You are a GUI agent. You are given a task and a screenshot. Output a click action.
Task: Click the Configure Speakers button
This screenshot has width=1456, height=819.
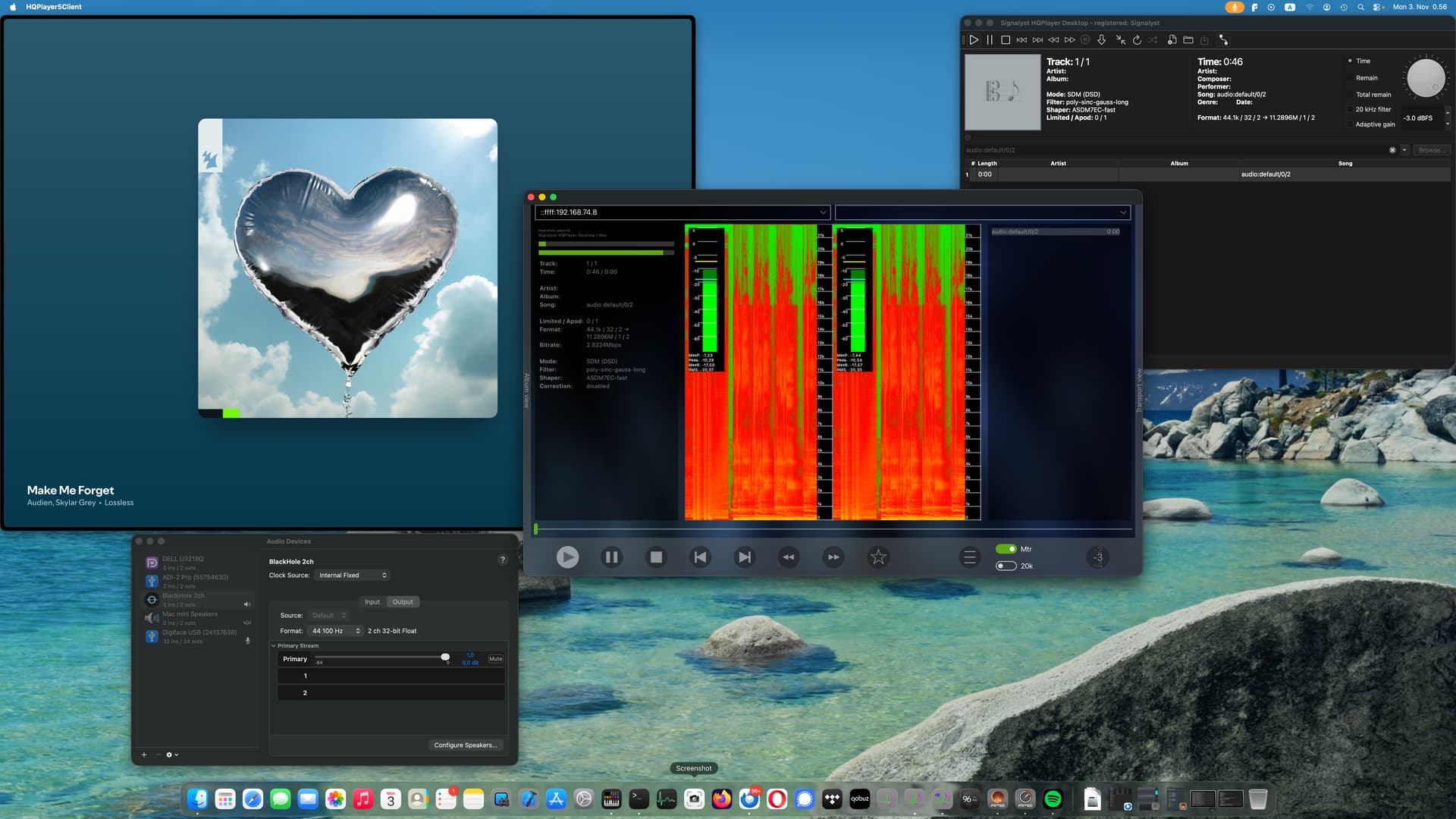(465, 745)
